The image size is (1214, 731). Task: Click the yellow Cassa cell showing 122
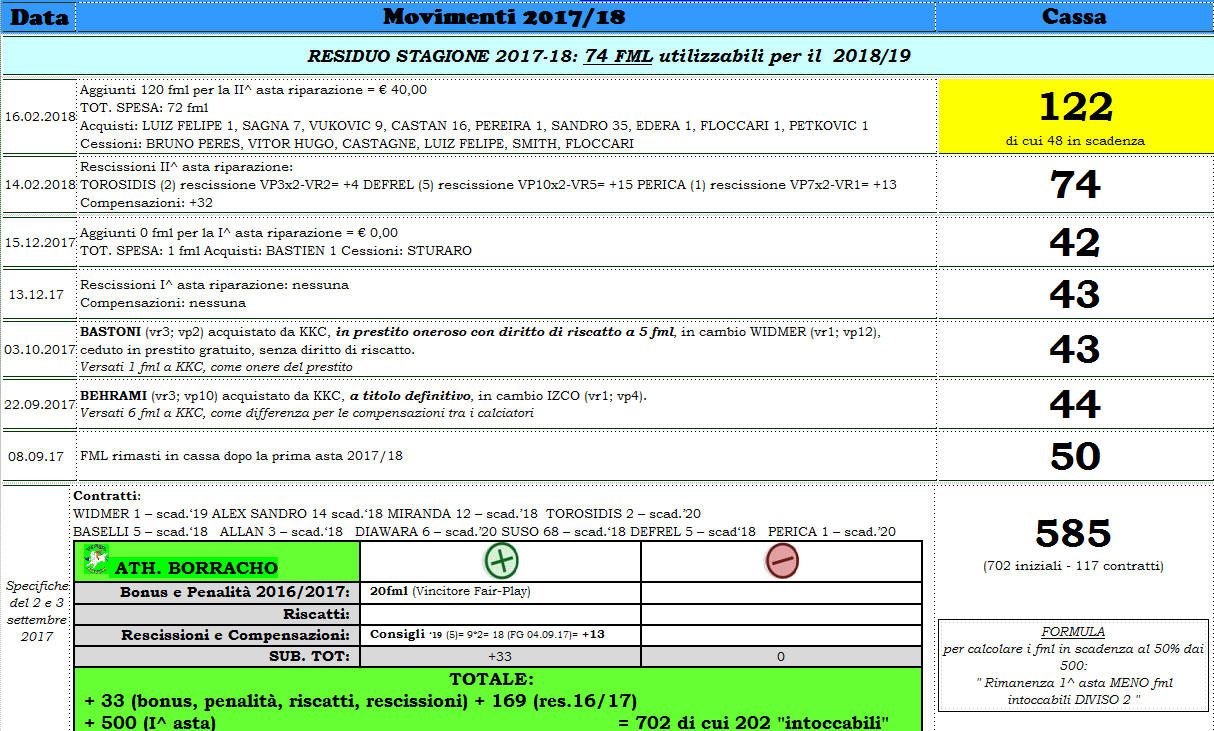[x=1074, y=116]
